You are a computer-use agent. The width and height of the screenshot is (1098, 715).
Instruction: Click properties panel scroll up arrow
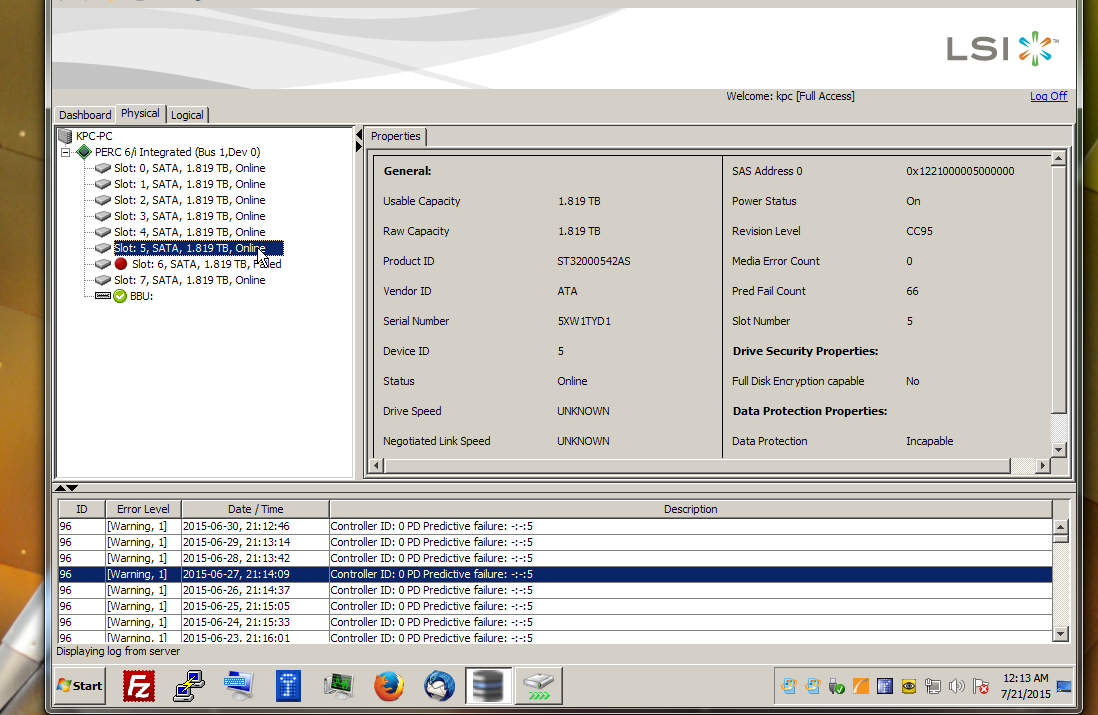click(1059, 158)
